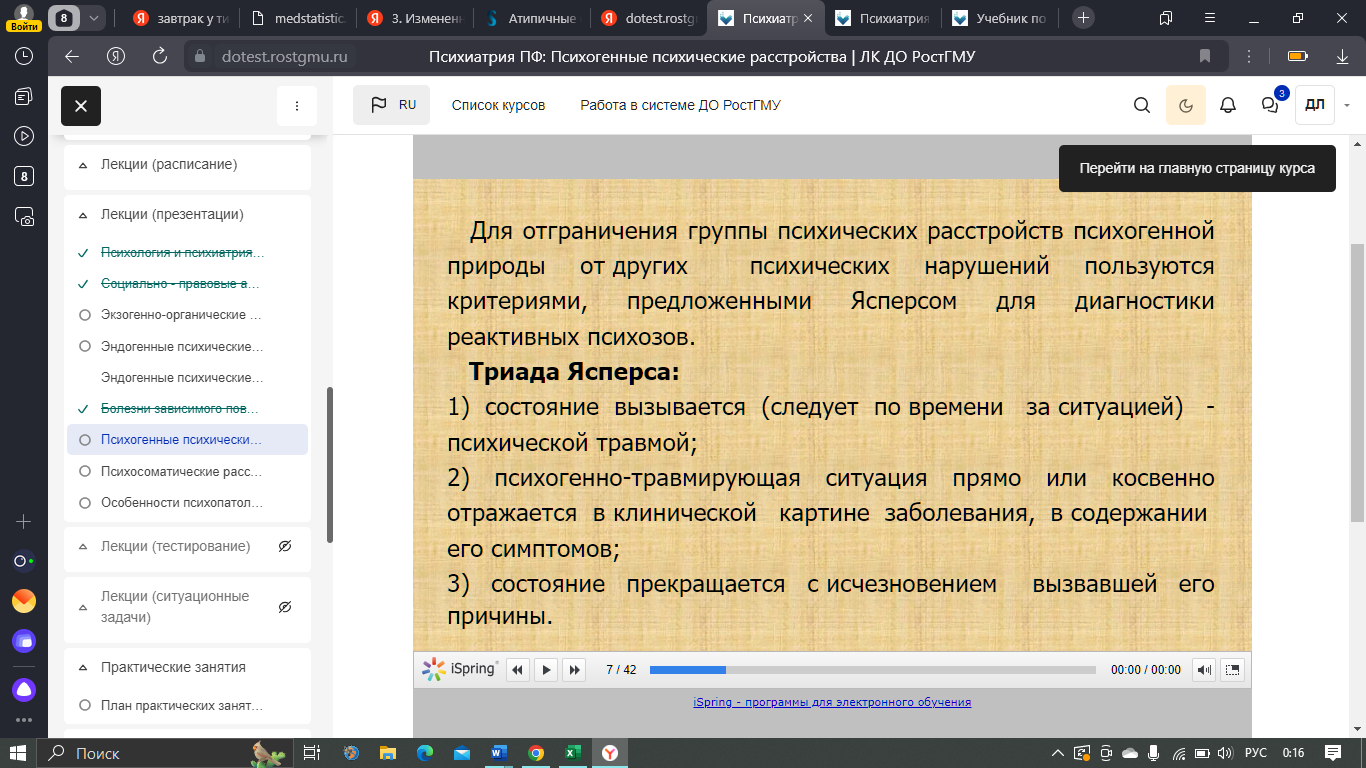The image size is (1366, 768).
Task: Close the course sidebar with X button
Action: click(81, 106)
